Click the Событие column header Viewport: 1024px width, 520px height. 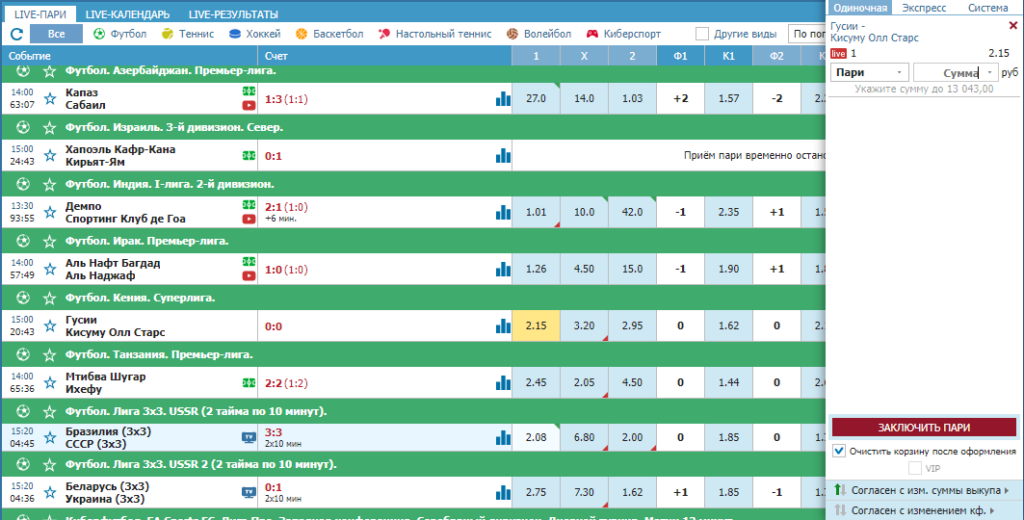(29, 56)
